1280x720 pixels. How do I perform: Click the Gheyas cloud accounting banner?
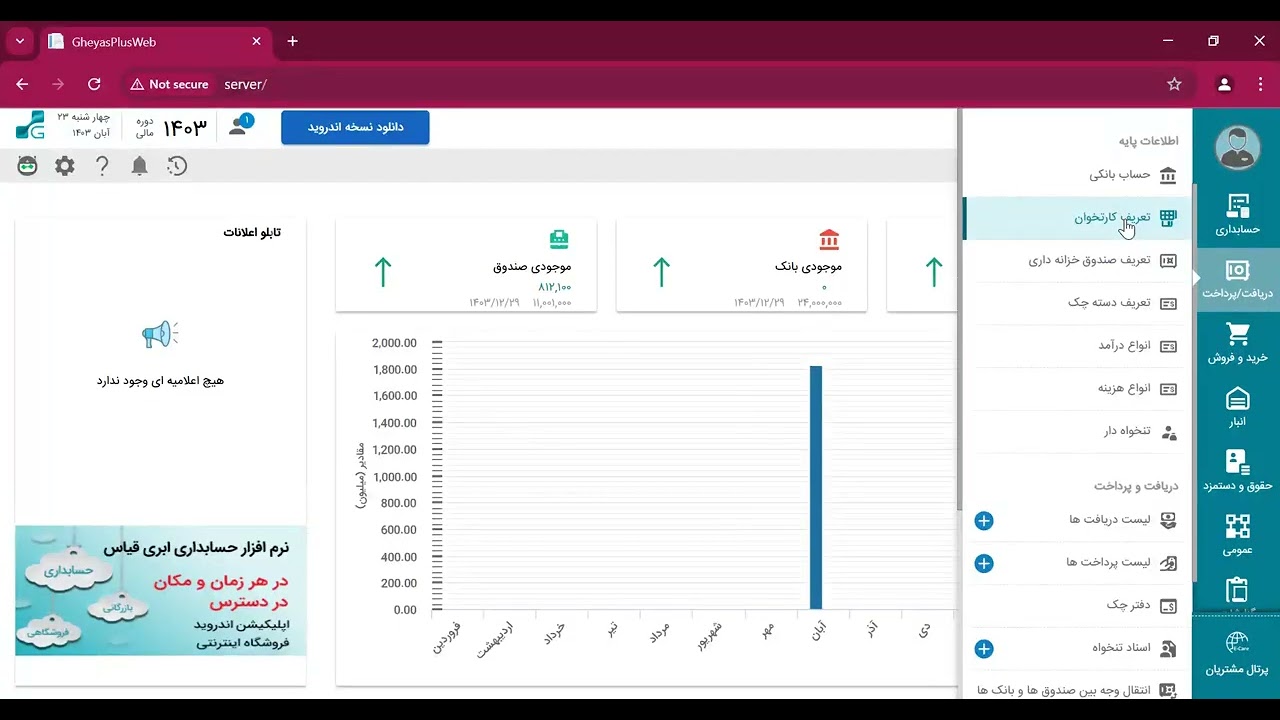161,591
